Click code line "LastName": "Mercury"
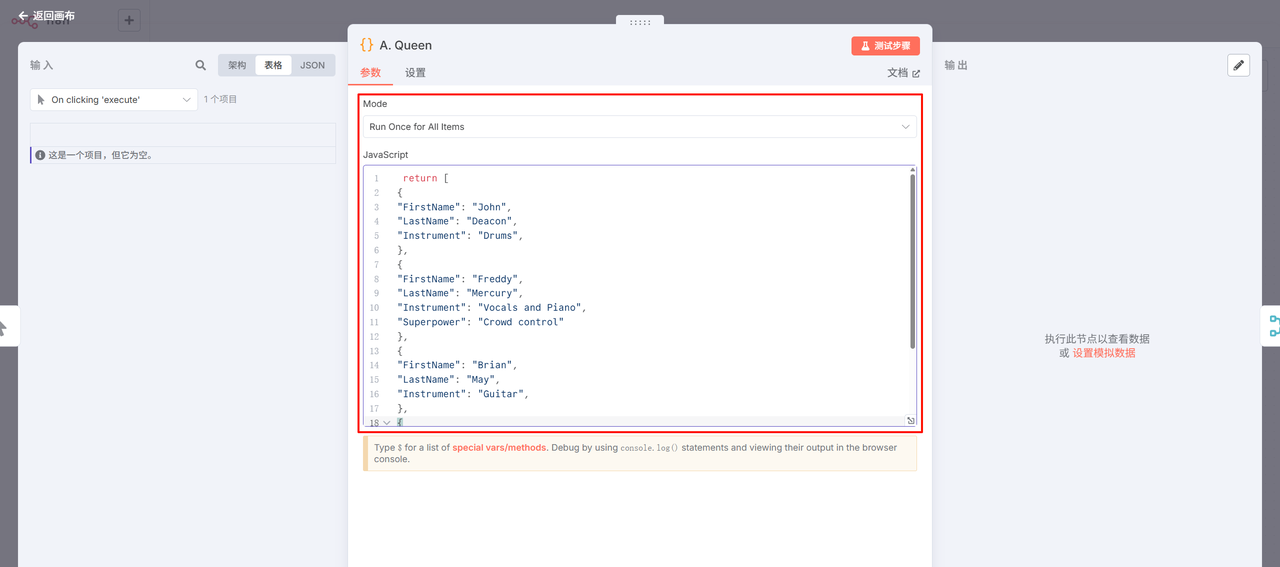Image resolution: width=1280 pixels, height=567 pixels. click(460, 293)
